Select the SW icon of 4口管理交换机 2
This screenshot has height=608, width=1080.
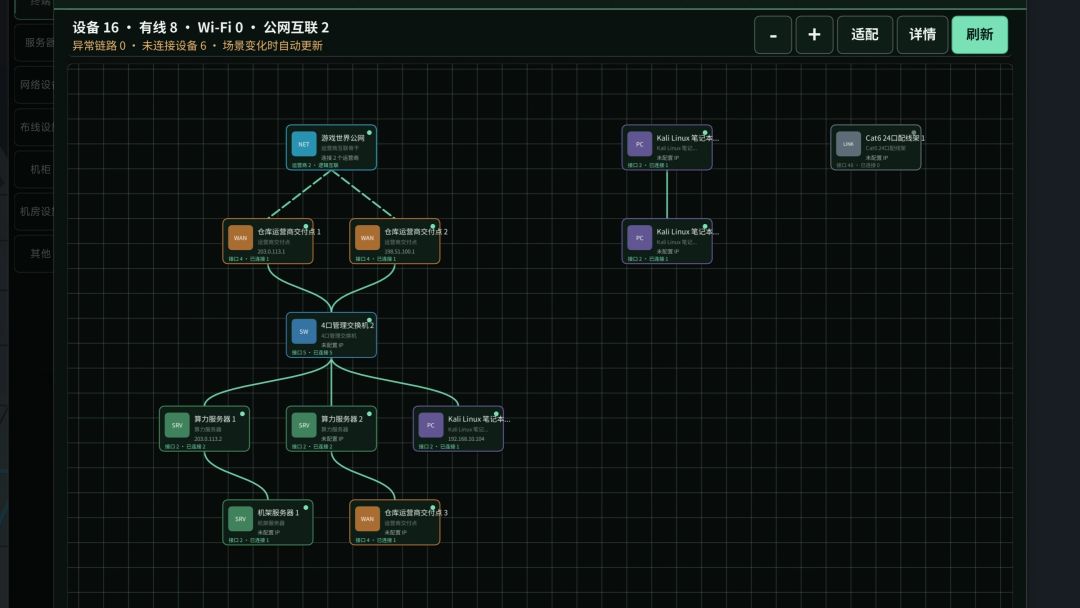click(x=304, y=332)
